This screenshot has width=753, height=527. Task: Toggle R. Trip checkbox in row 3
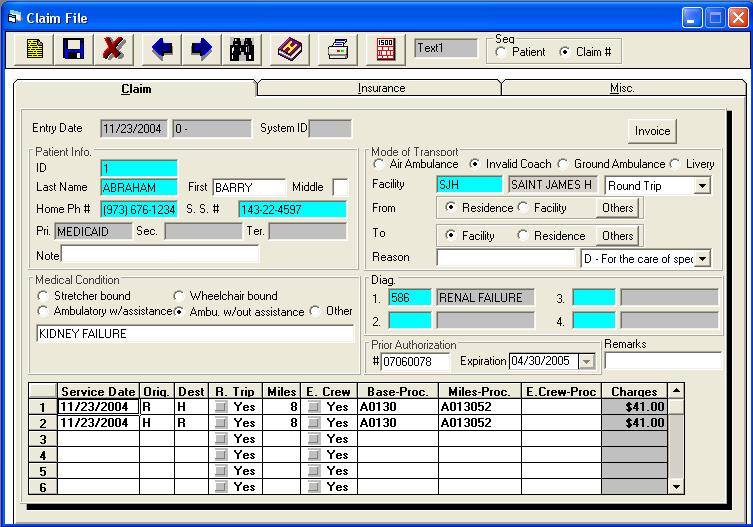221,439
